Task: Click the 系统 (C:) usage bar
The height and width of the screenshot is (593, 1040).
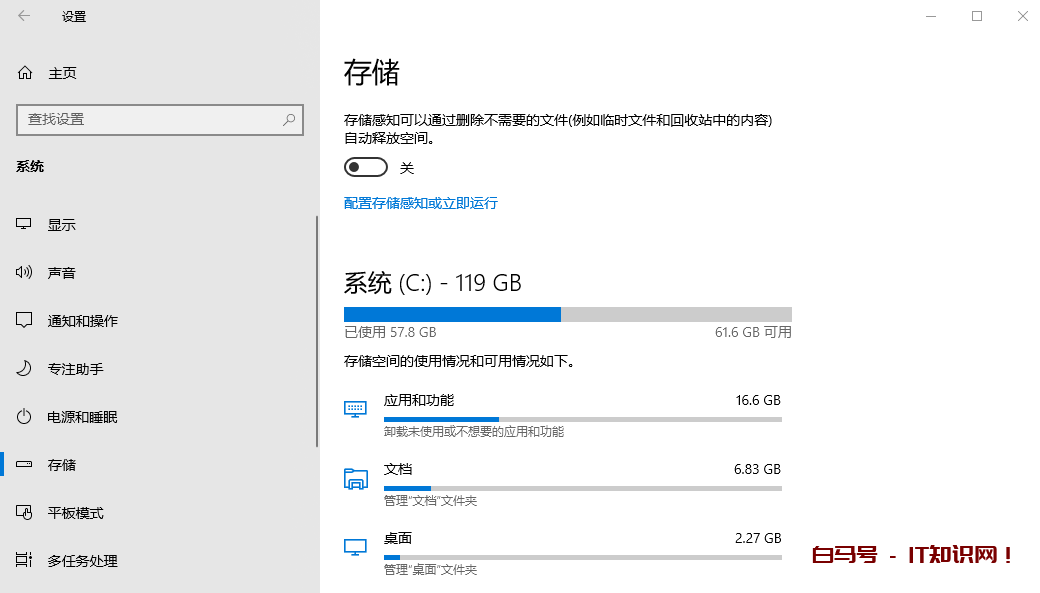Action: 567,314
